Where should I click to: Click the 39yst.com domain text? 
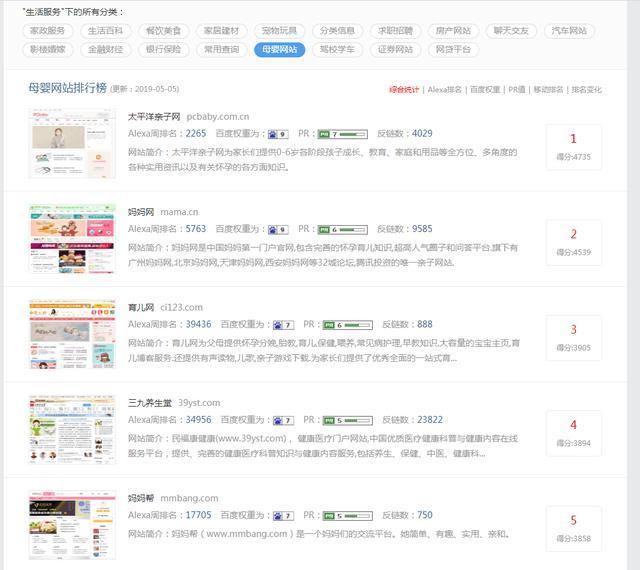(x=199, y=403)
